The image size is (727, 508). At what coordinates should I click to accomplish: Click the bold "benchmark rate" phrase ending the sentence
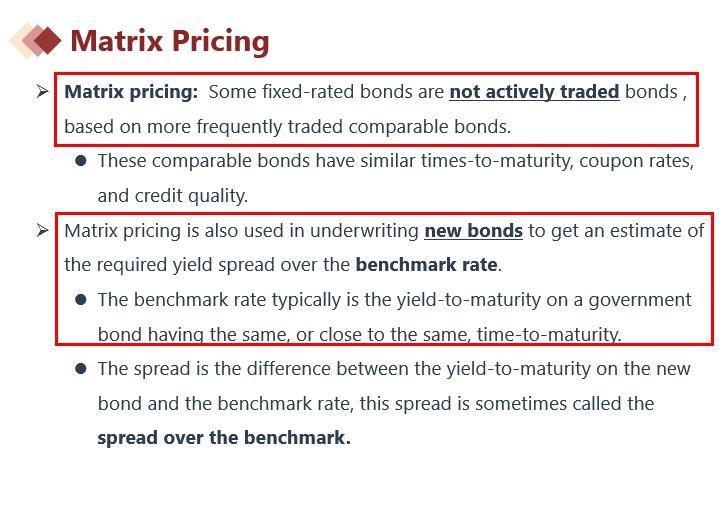pyautogui.click(x=426, y=265)
